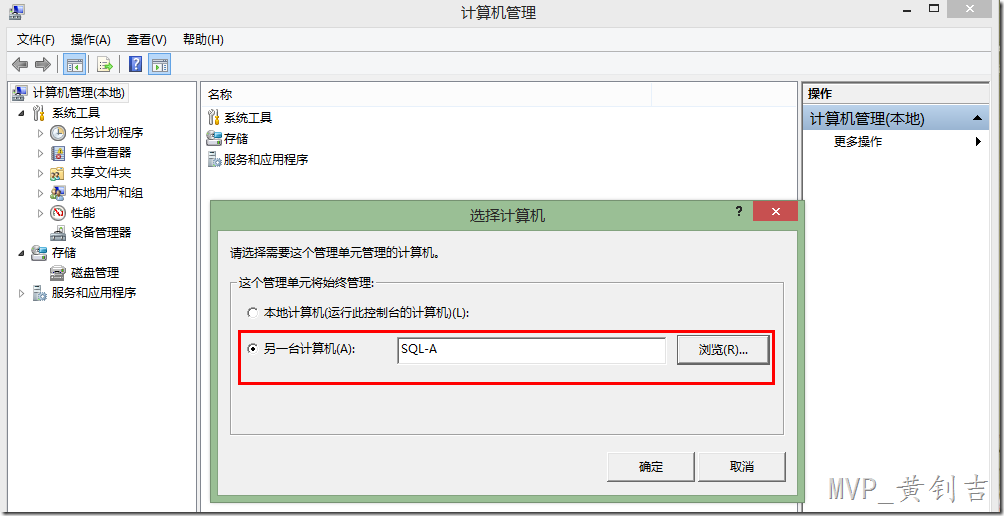Click the 事件查看器 log icon

58,153
